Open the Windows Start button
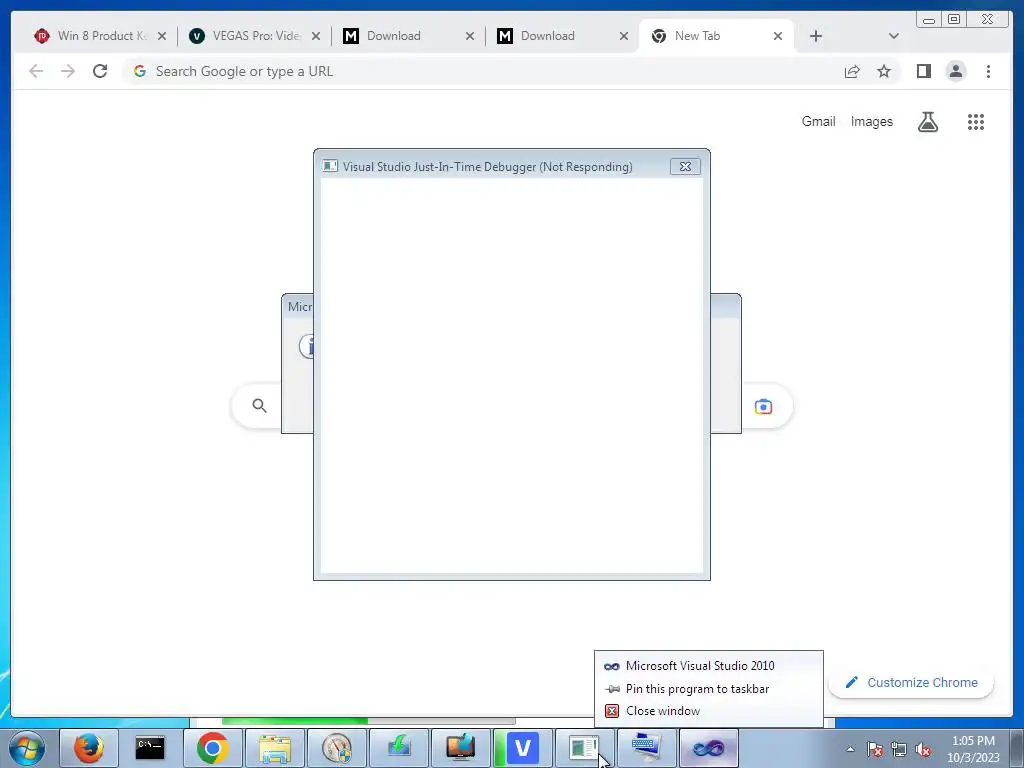This screenshot has height=768, width=1024. (x=27, y=748)
